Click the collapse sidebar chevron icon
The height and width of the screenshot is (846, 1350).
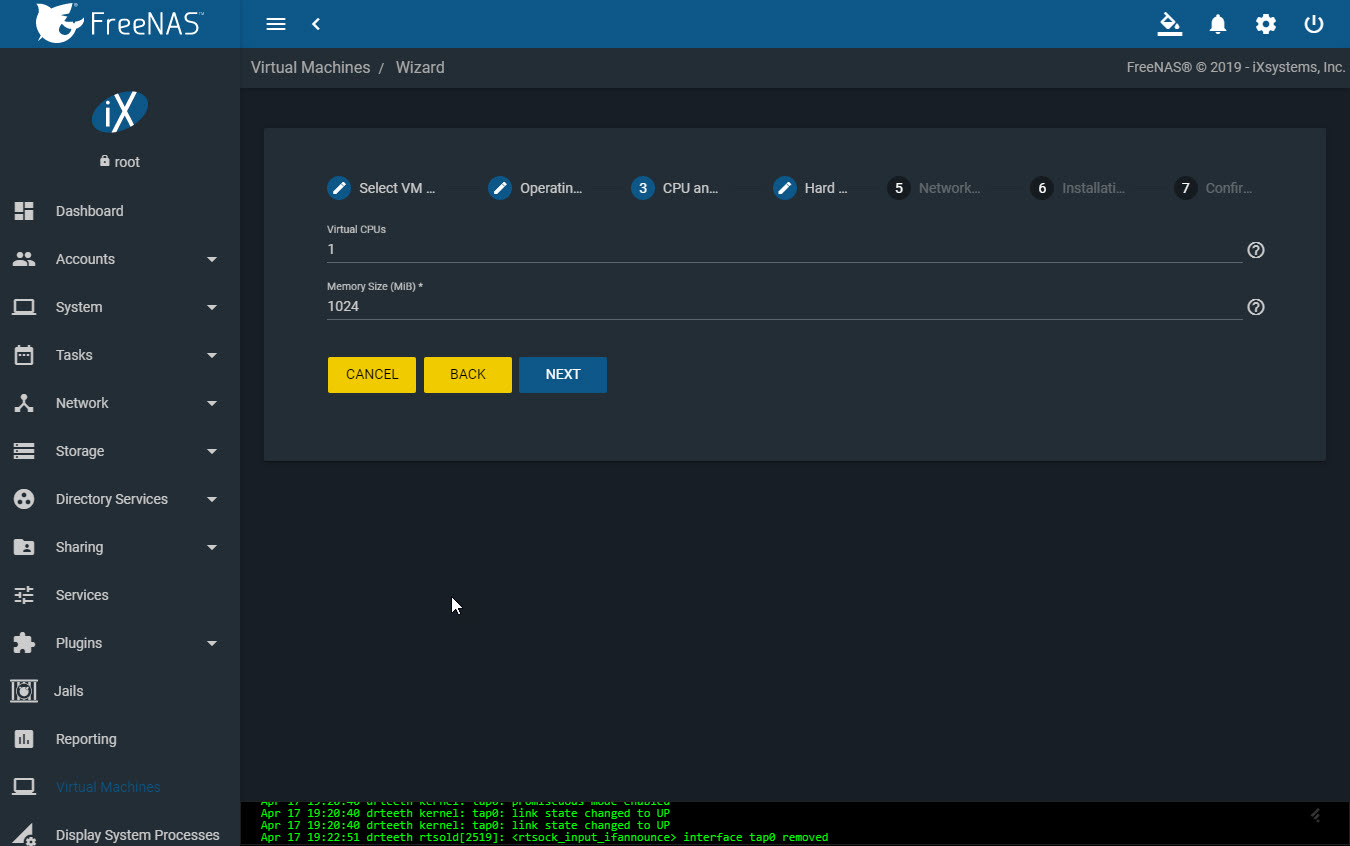pos(316,24)
